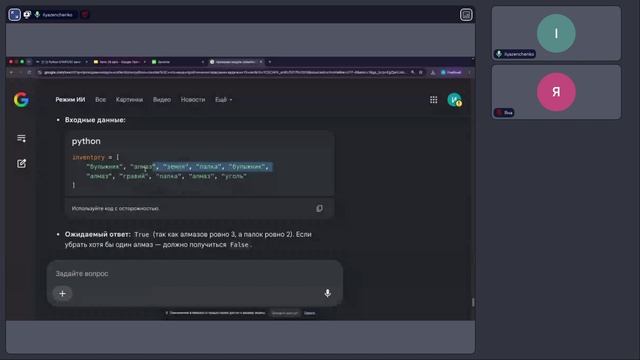Click Ilyazenchenko name label on participant tile
This screenshot has height=360, width=640.
515,54
